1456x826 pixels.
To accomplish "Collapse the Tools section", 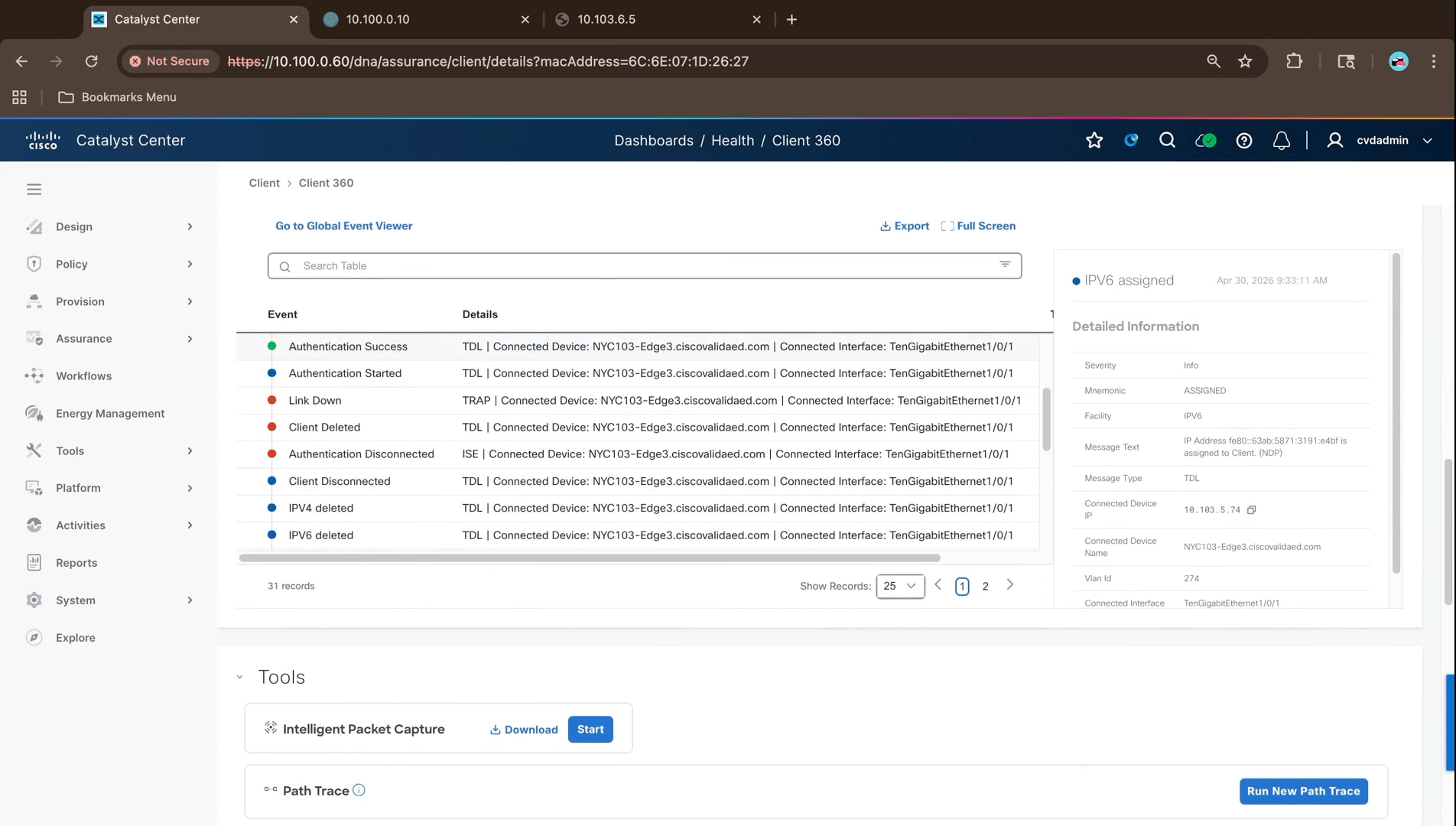I will 240,677.
